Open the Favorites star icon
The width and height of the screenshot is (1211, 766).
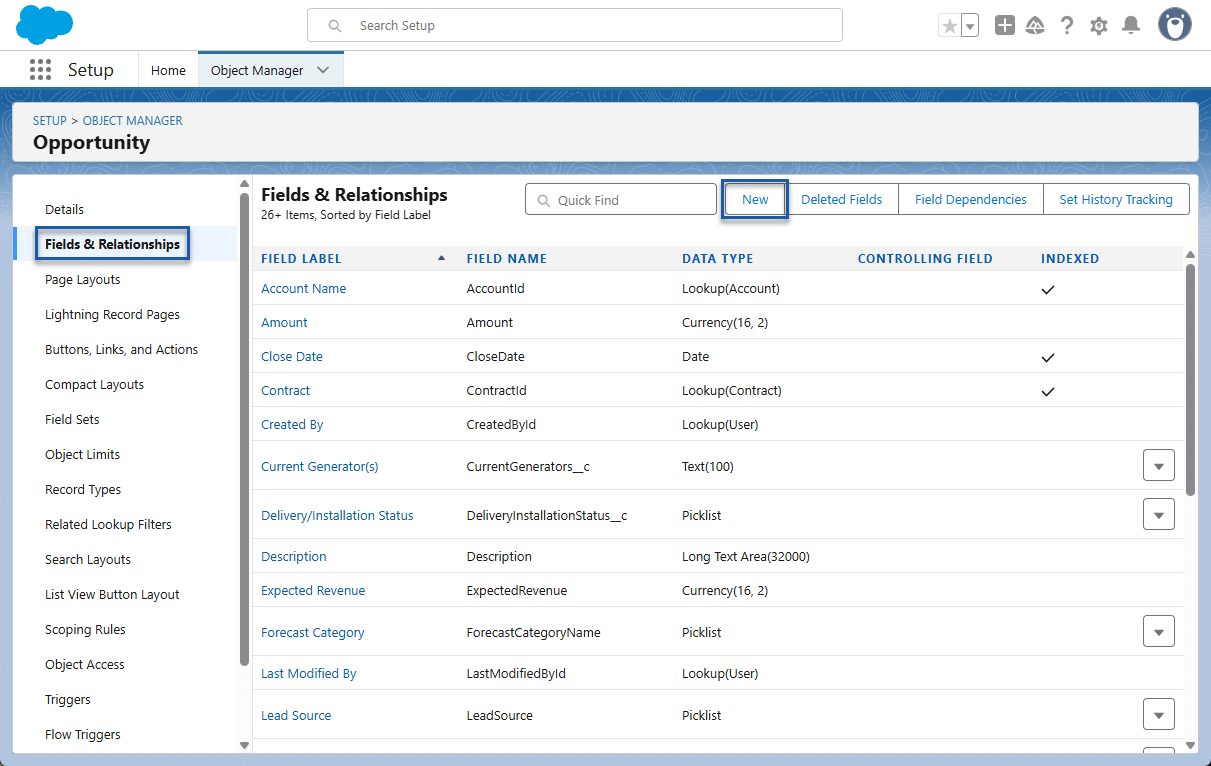tap(949, 26)
